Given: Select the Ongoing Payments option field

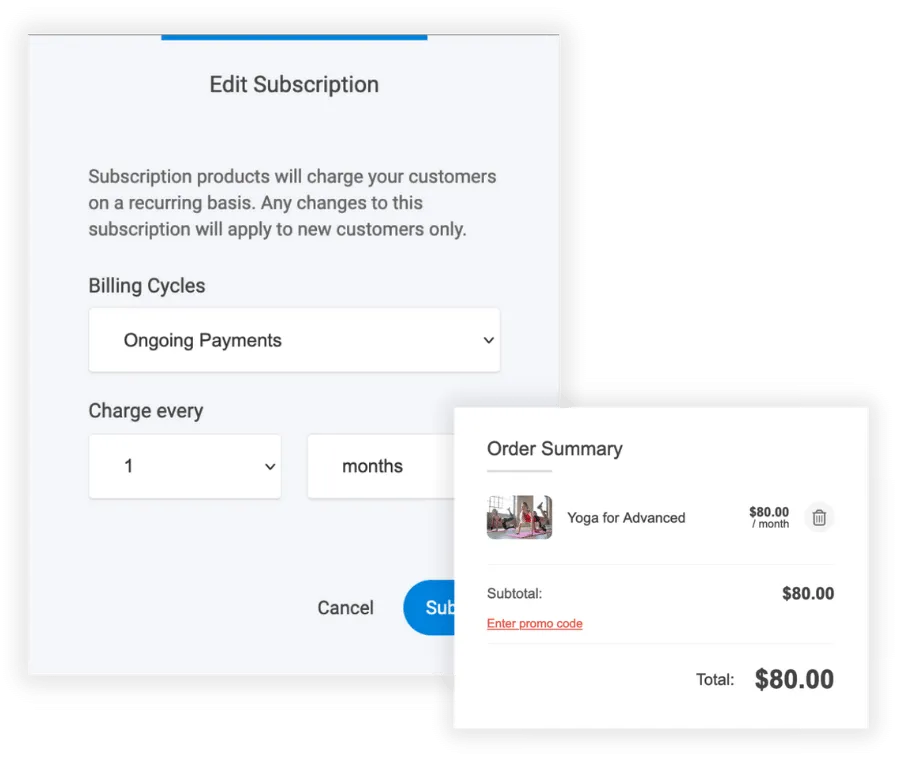Looking at the screenshot, I should point(202,340).
